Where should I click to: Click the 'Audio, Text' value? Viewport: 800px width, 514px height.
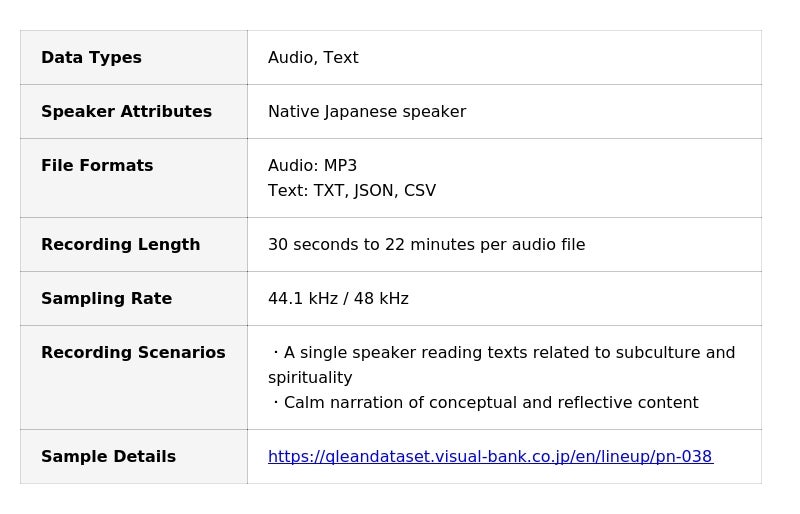point(313,58)
